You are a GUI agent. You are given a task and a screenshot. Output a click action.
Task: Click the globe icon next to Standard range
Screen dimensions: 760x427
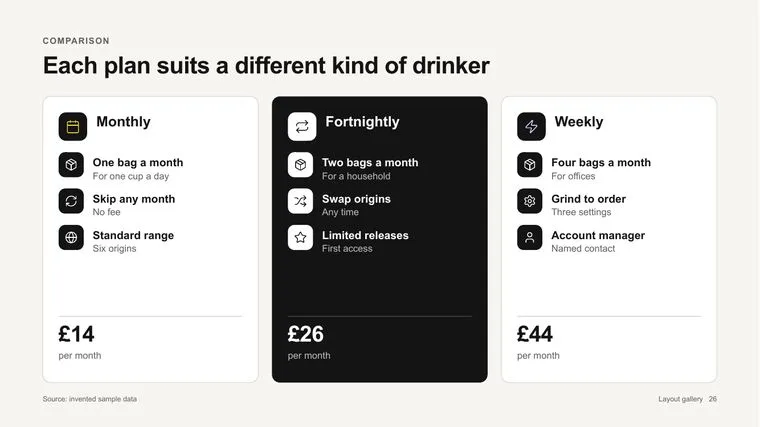coord(71,237)
